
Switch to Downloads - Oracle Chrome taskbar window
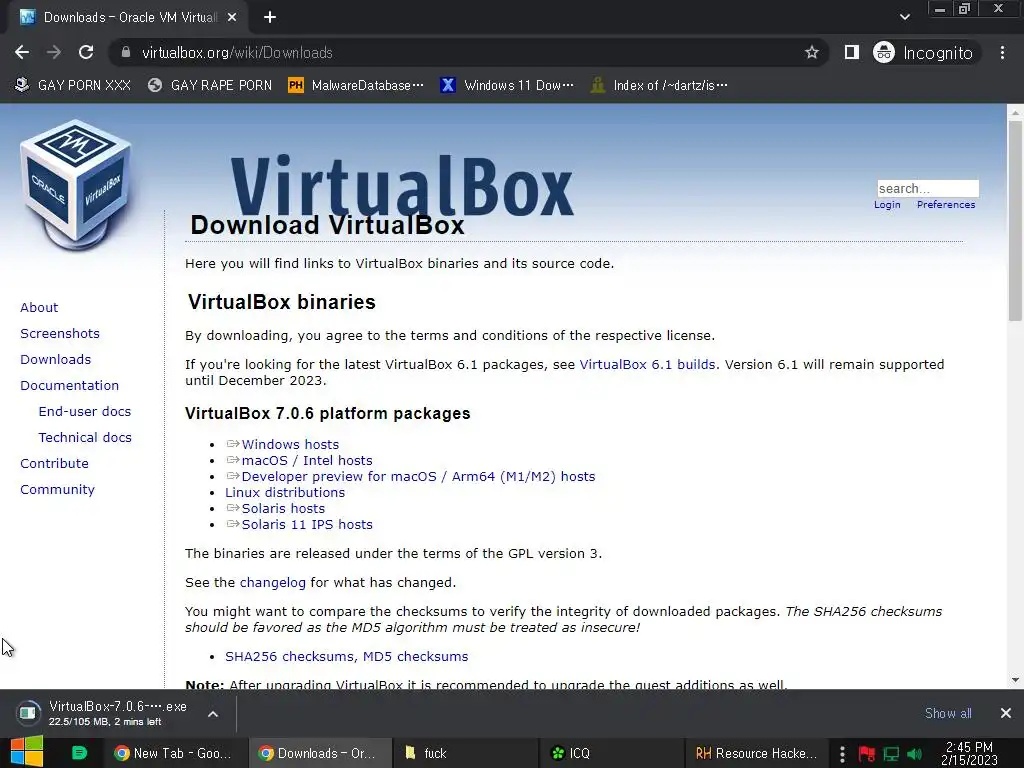point(320,753)
